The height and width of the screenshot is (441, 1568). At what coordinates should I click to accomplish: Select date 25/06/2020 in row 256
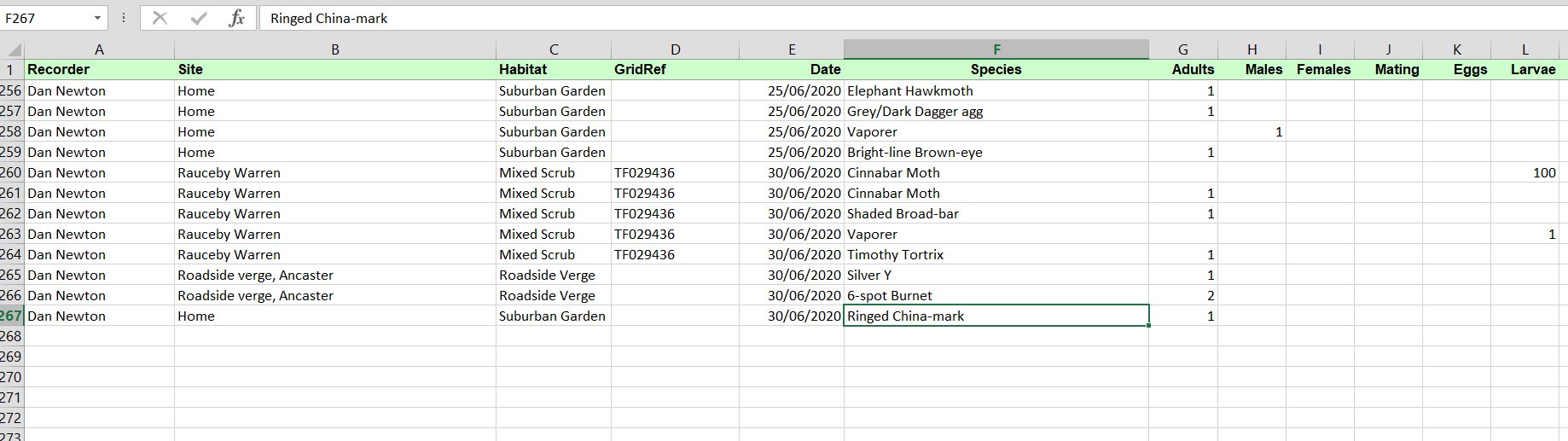tap(792, 90)
